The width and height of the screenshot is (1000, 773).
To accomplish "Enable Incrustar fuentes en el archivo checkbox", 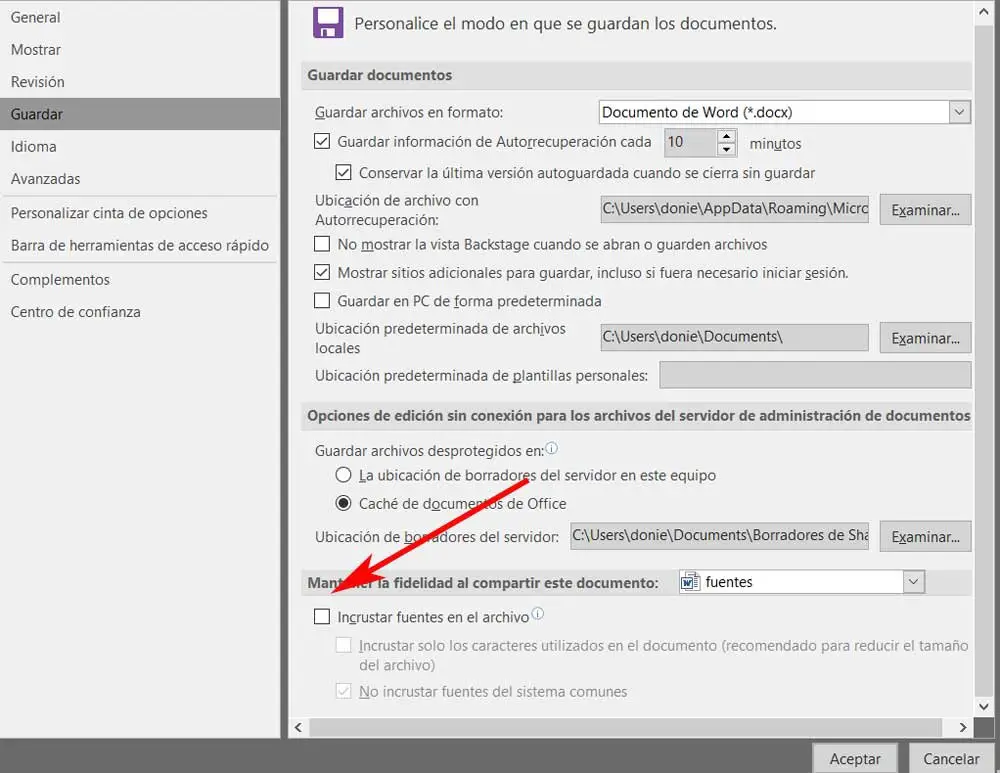I will [x=322, y=617].
